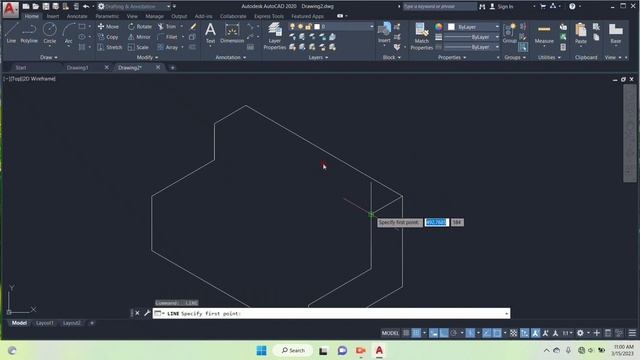Click the Mirror tool
This screenshot has width=640, height=360.
tap(139, 37)
